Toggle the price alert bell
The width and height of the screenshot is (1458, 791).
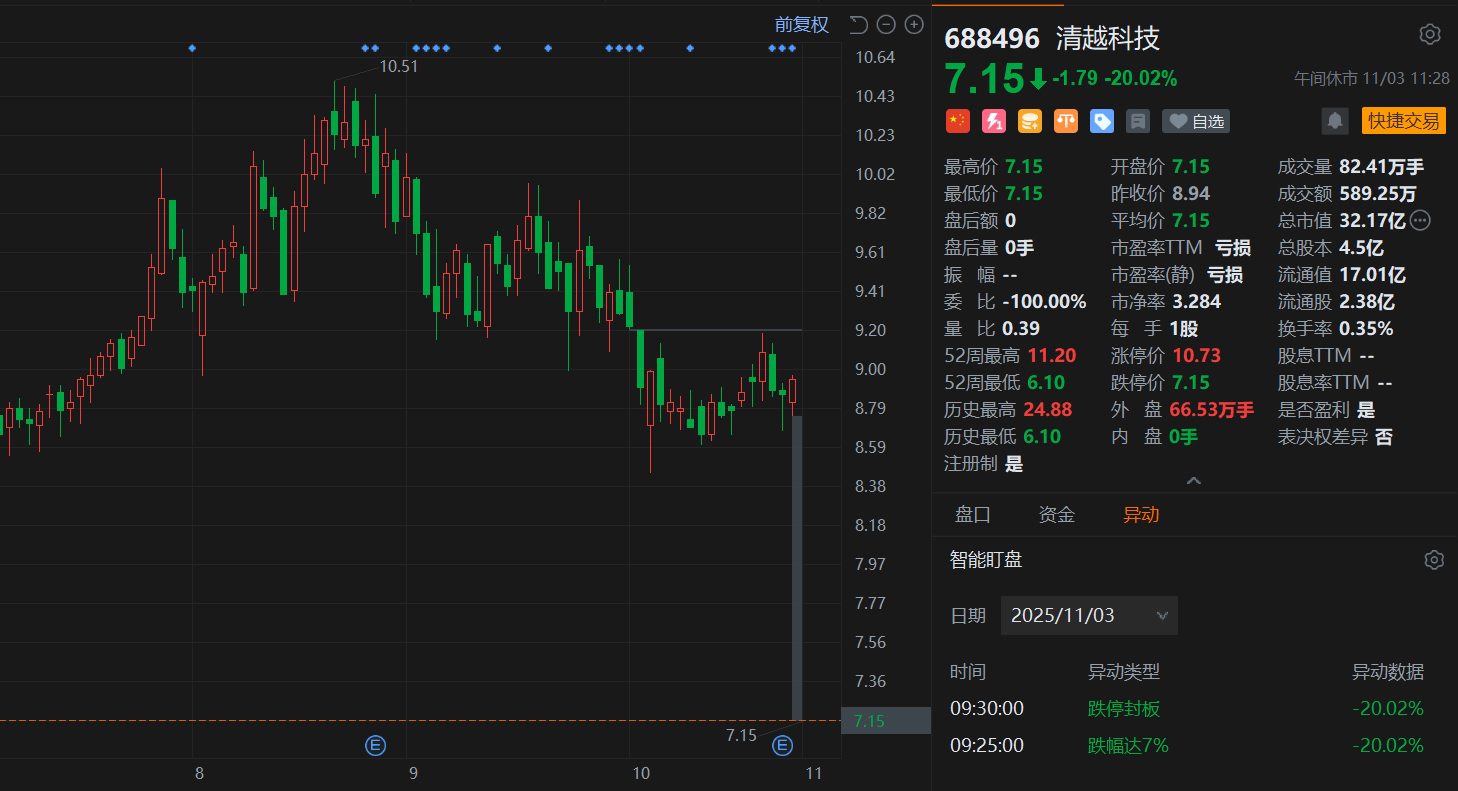pyautogui.click(x=1335, y=121)
